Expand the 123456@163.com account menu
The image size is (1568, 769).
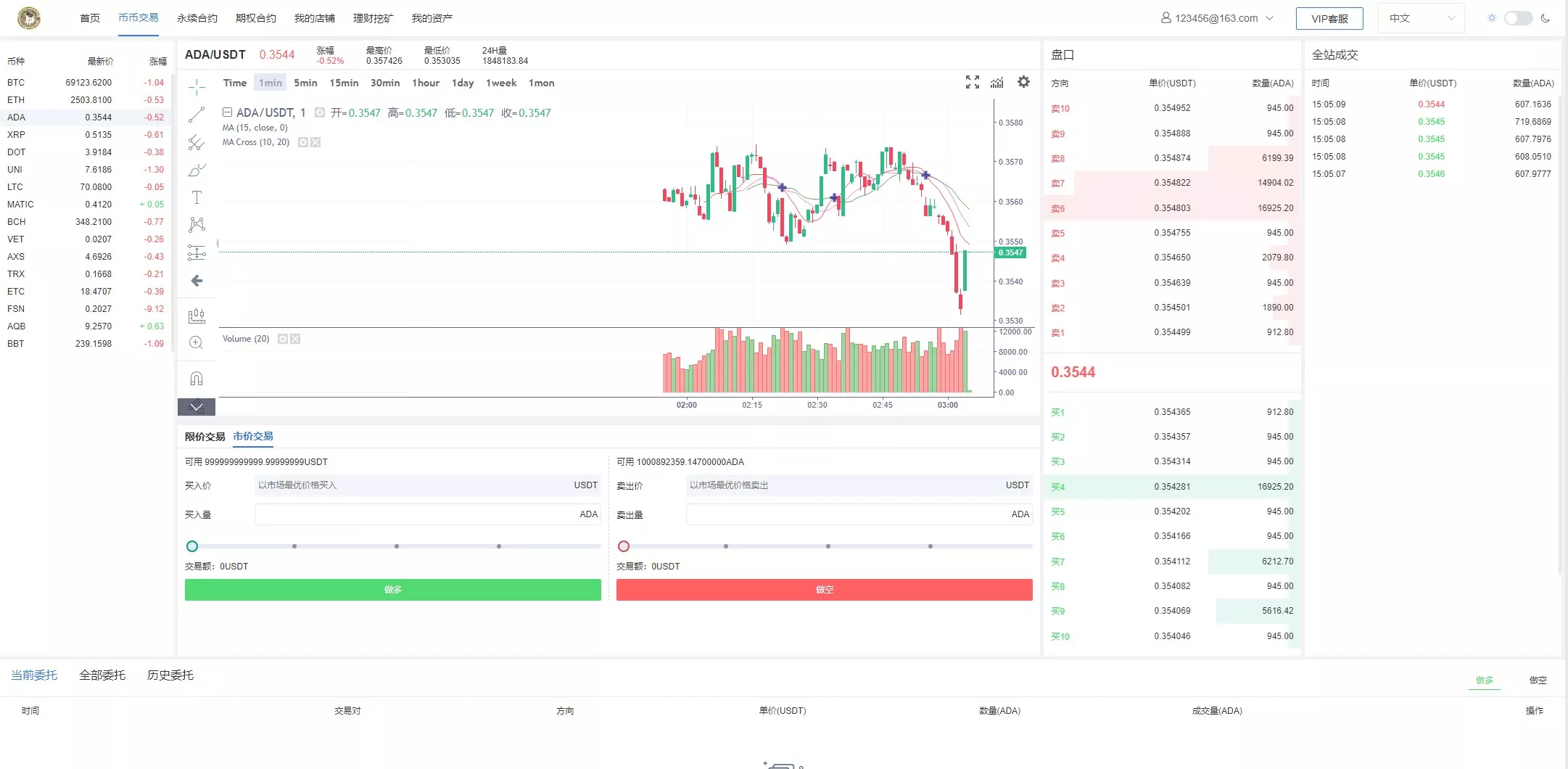click(x=1216, y=18)
